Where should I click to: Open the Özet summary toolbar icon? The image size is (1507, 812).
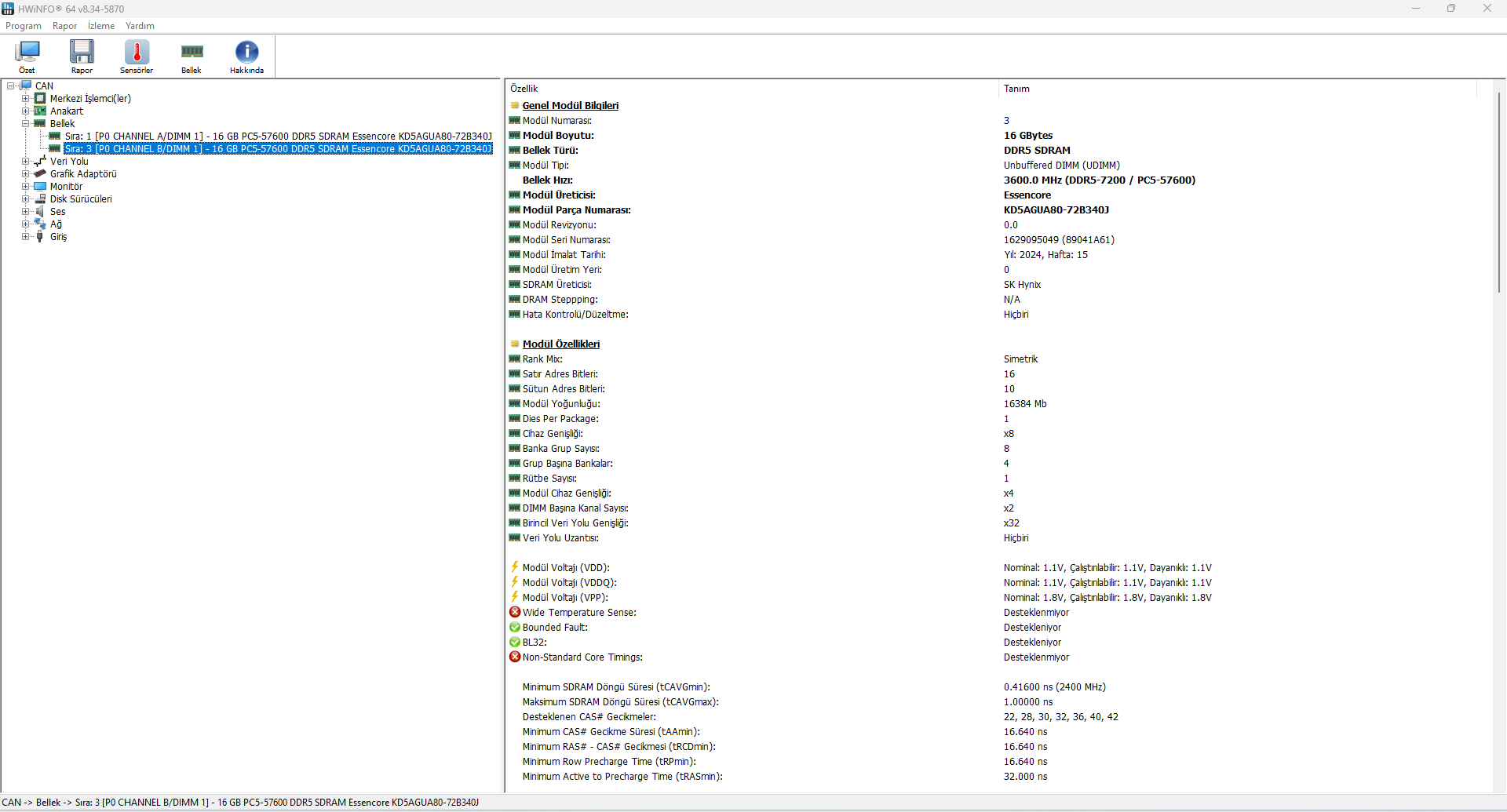[x=27, y=52]
